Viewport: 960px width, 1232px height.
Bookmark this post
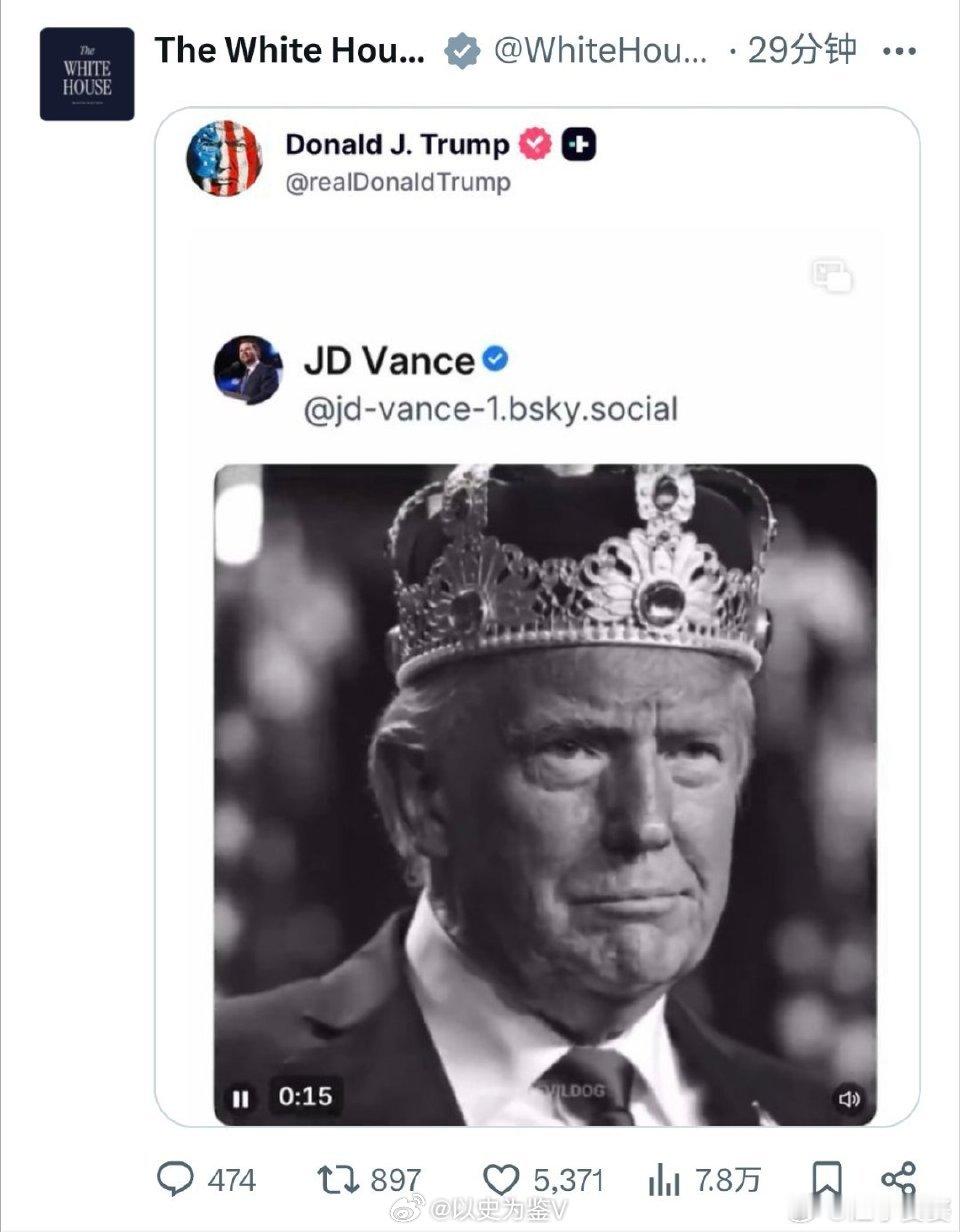[x=826, y=1180]
